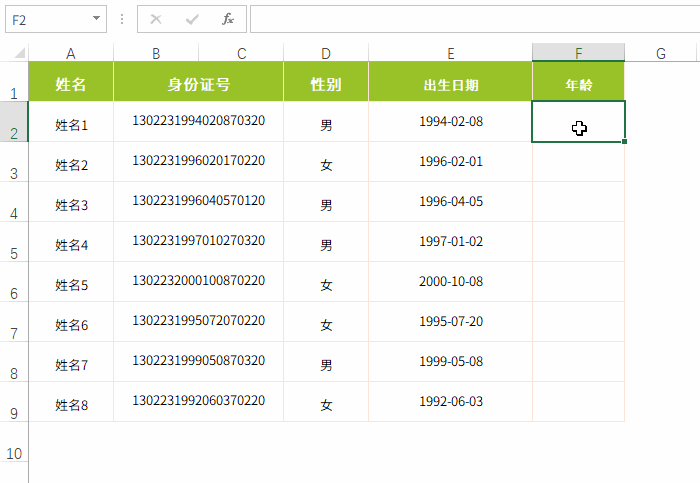
Task: Click the fill handle of cell F2
Action: [x=625, y=142]
